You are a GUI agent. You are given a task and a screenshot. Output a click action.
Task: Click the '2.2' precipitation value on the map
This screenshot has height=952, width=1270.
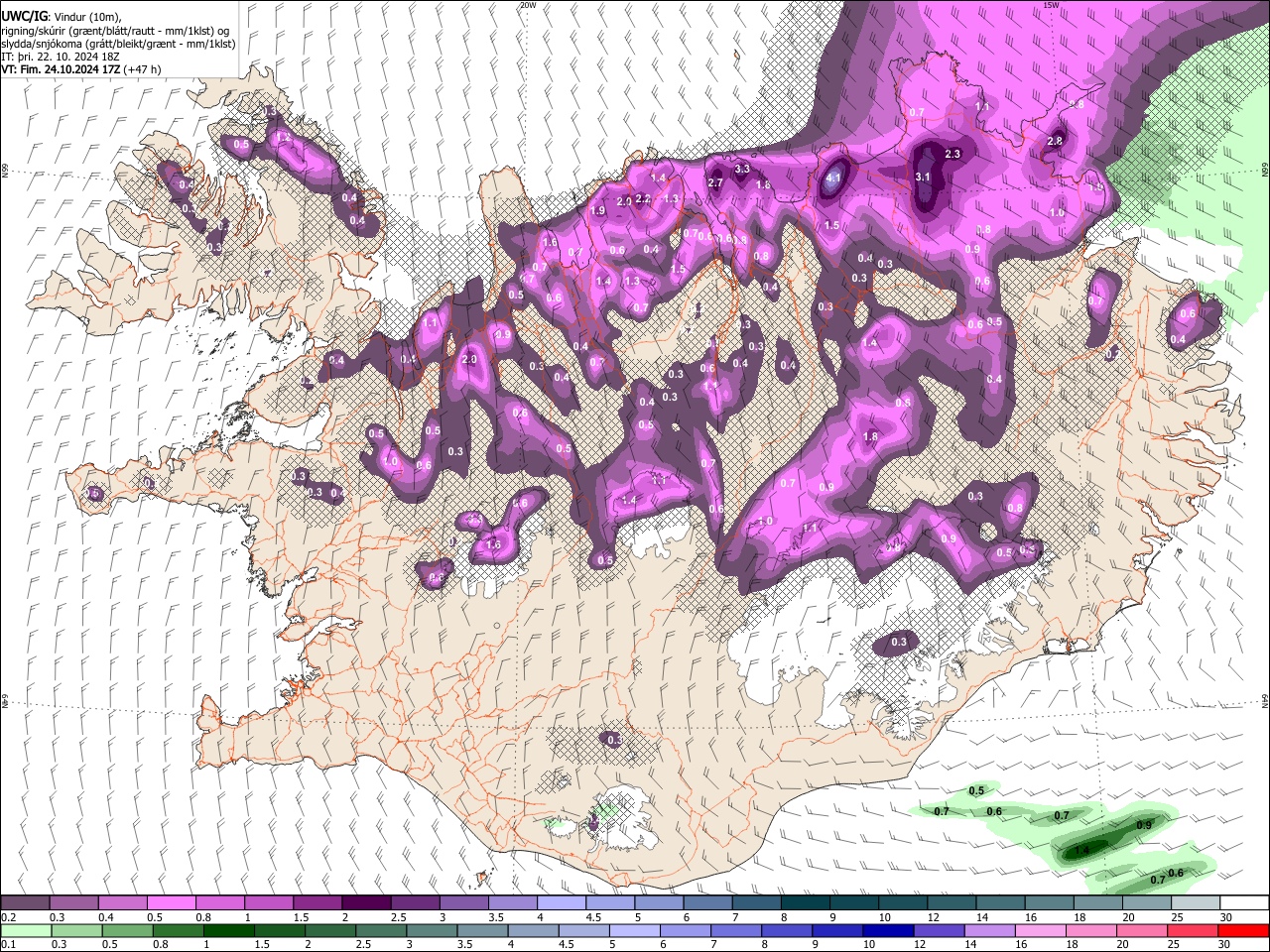[643, 198]
